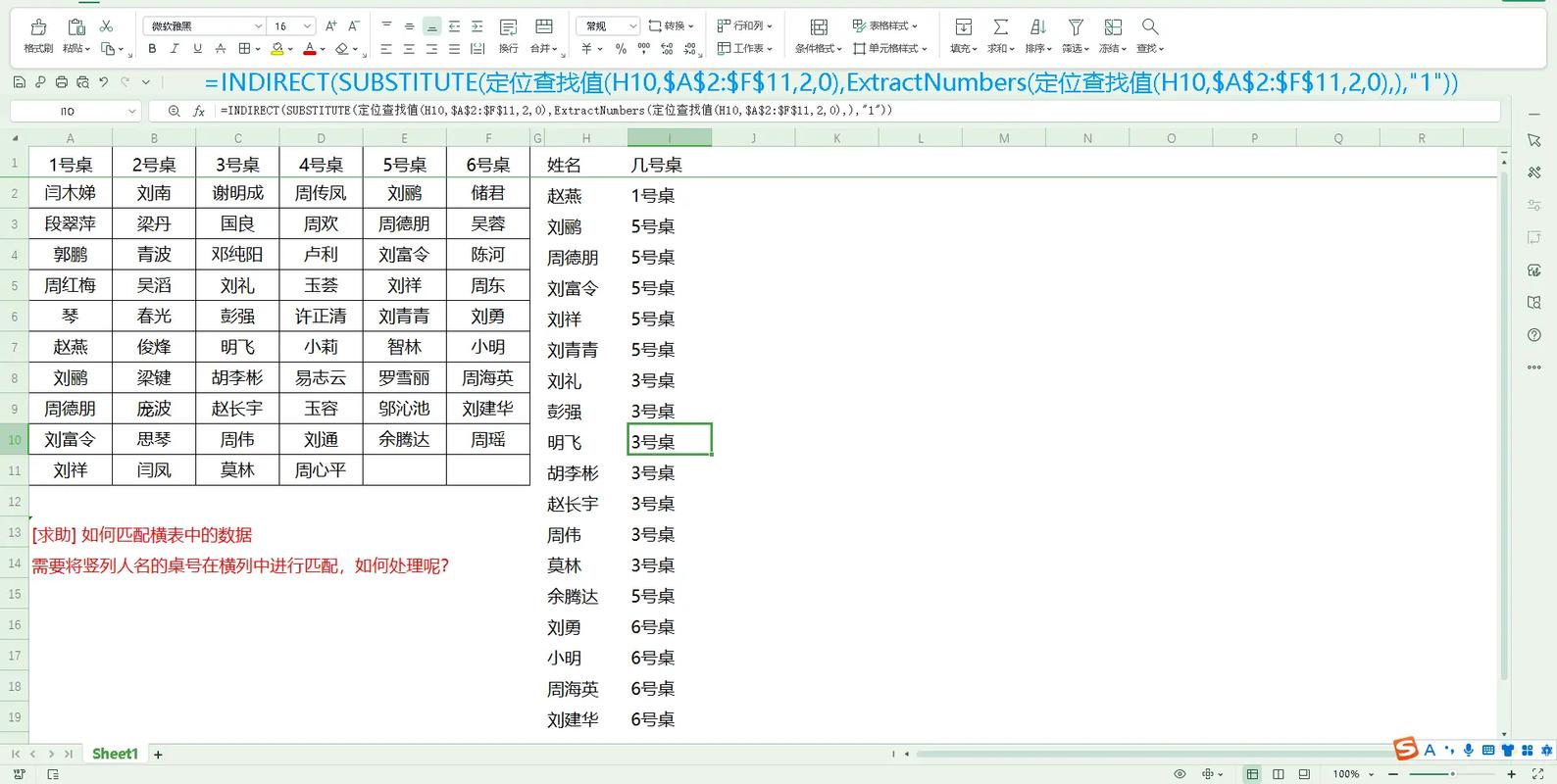Click the Print Preview icon
Image resolution: width=1557 pixels, height=784 pixels.
[83, 82]
